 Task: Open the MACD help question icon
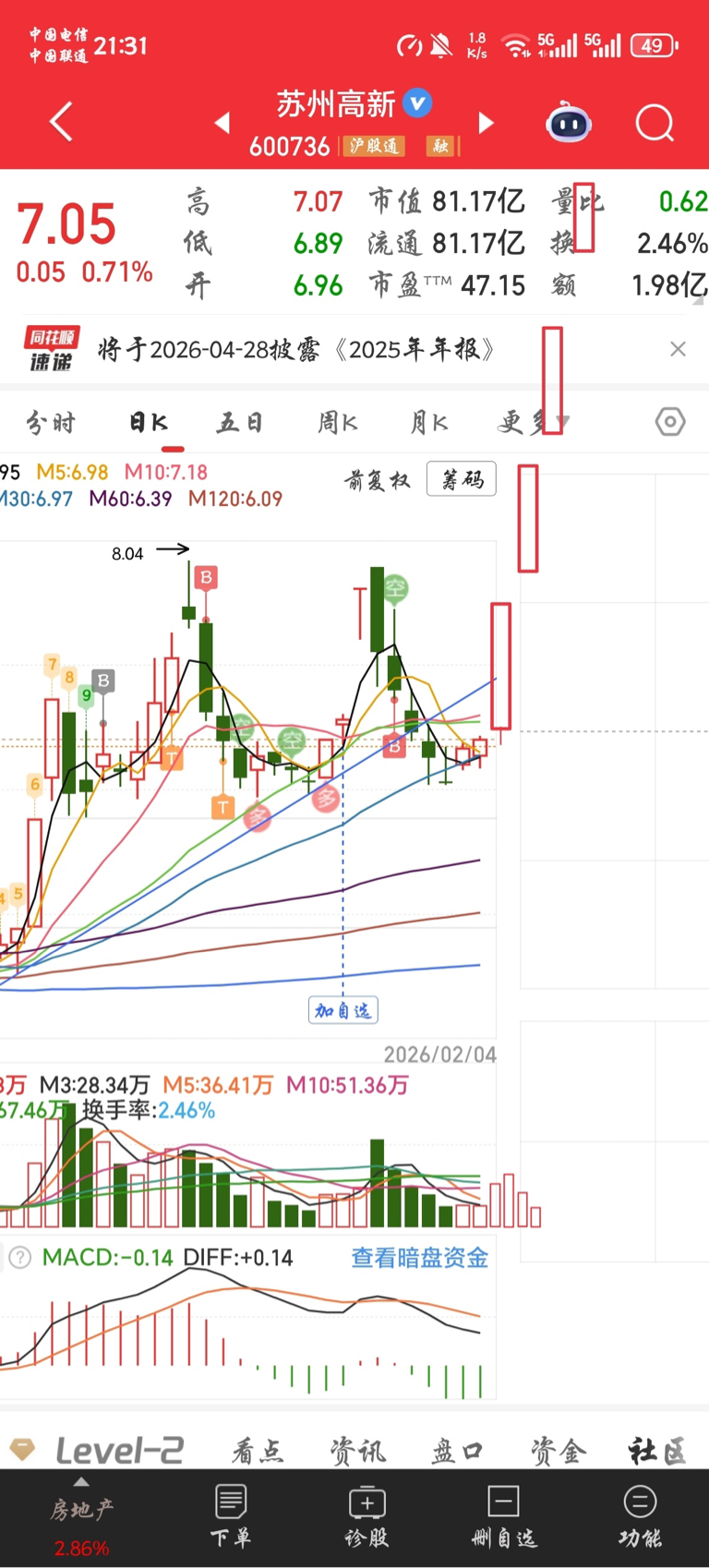(x=19, y=1258)
